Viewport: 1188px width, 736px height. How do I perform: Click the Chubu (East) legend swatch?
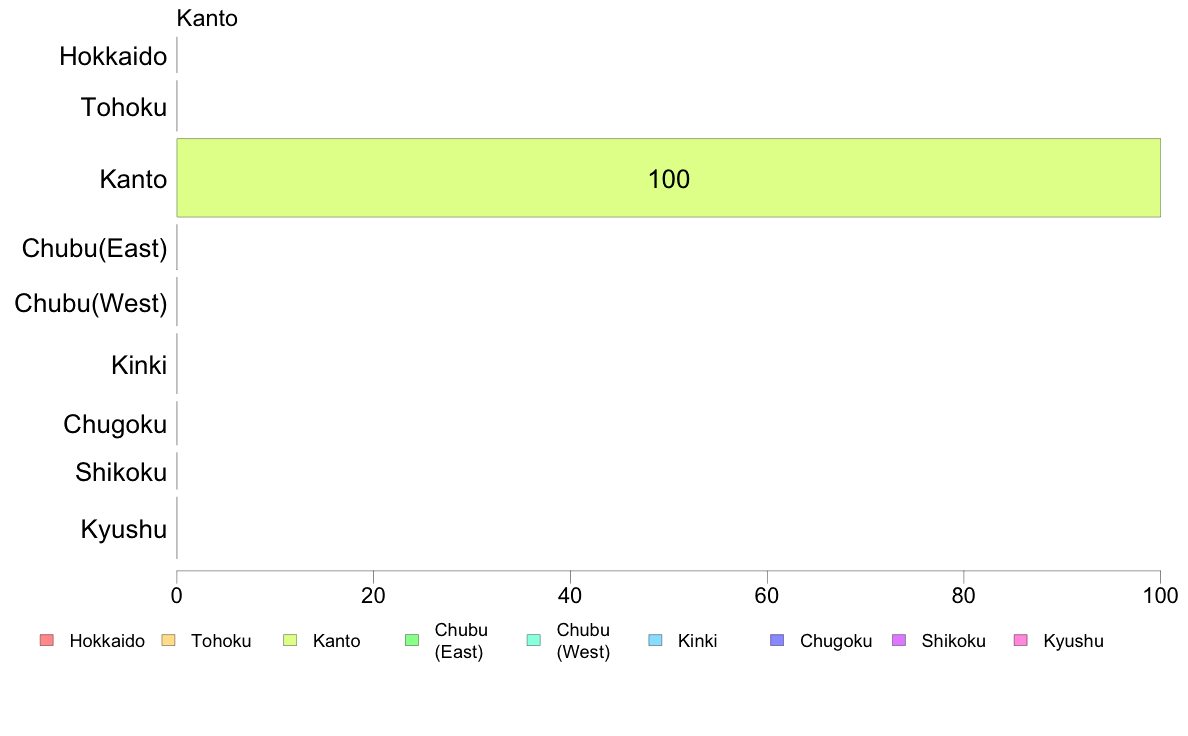point(411,641)
